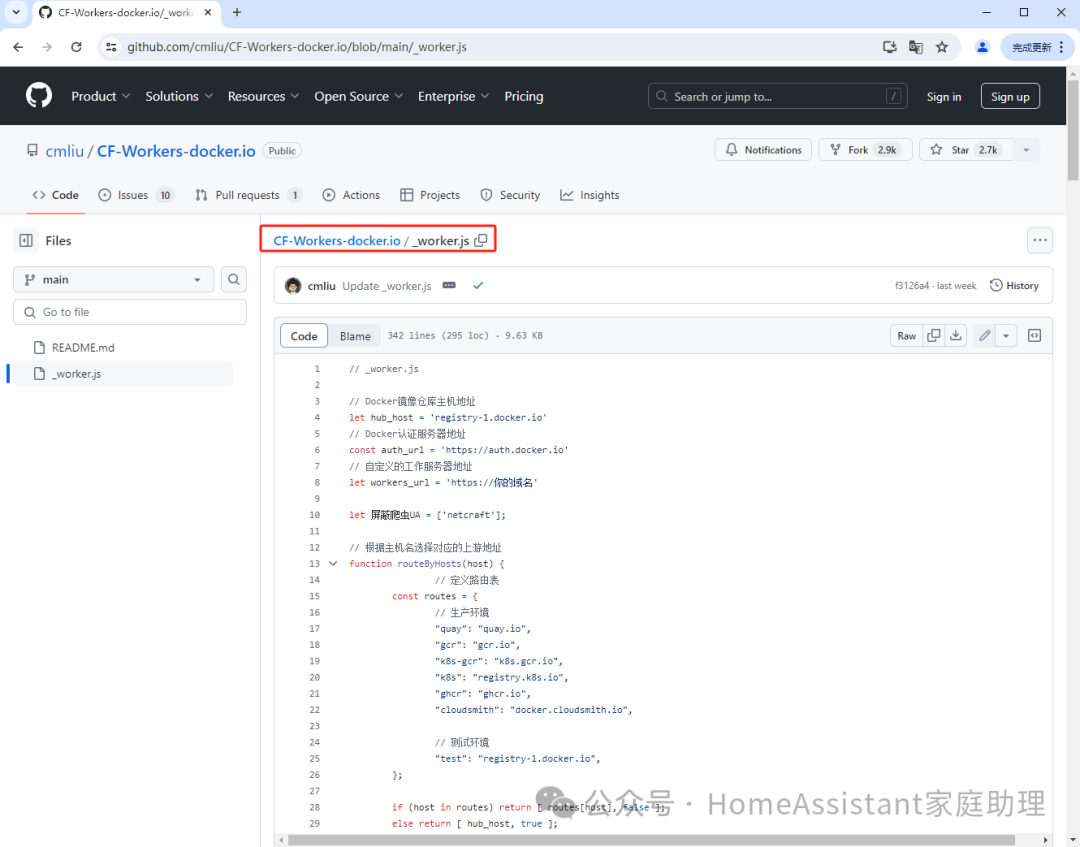Screen dimensions: 1080x847
Task: Switch to the Security tab
Action: tap(510, 195)
